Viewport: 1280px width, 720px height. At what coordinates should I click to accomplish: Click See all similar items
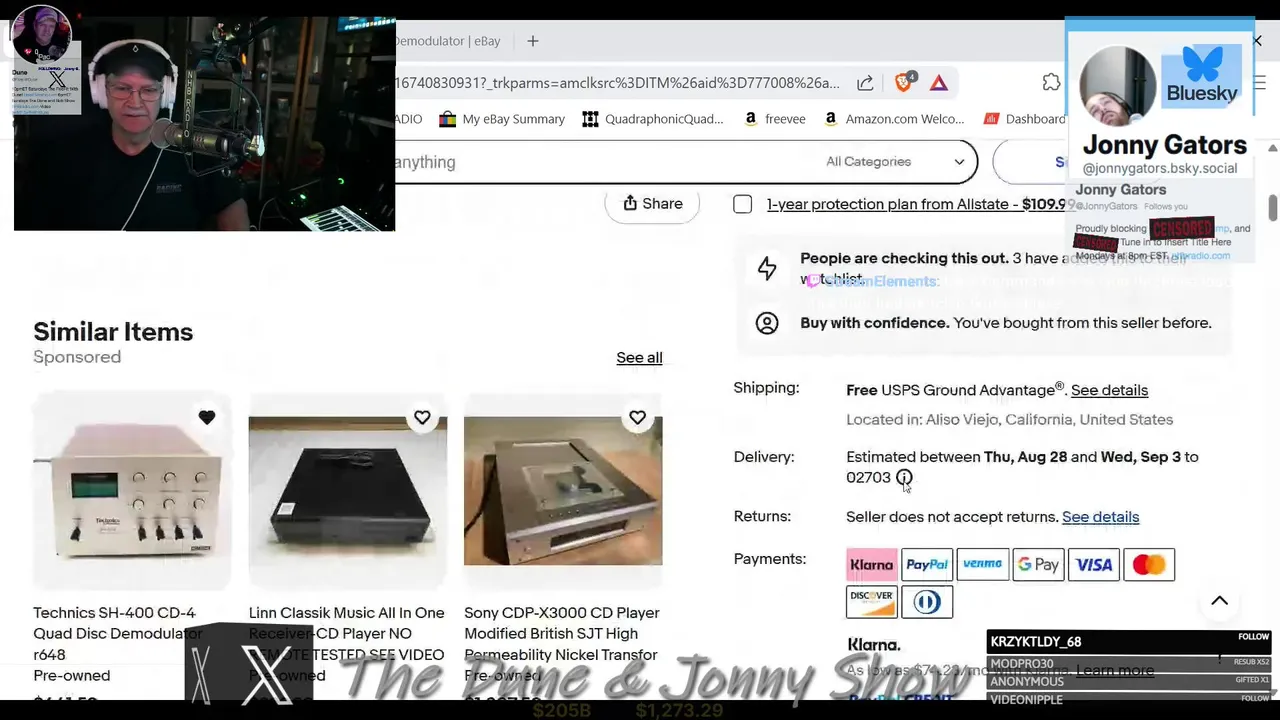point(639,358)
